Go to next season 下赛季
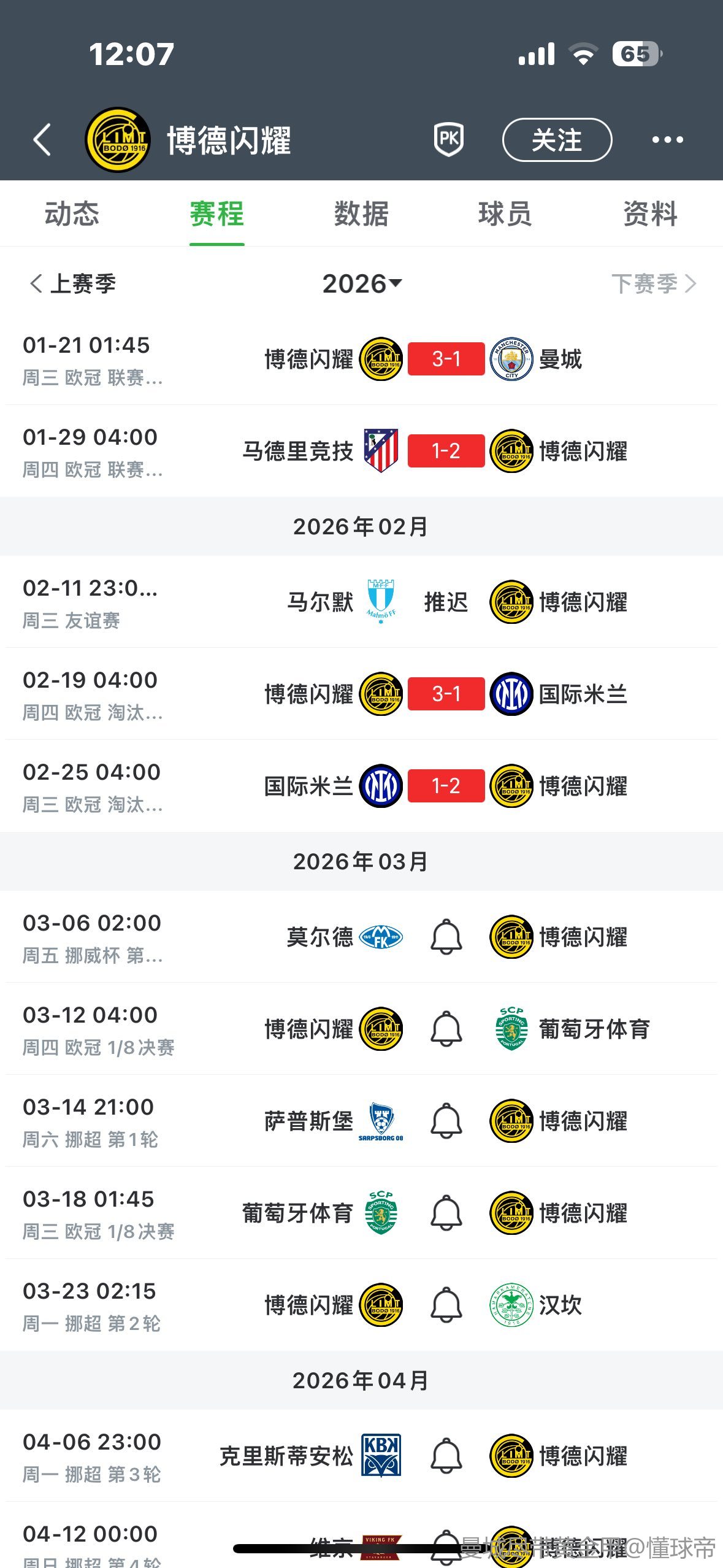The width and height of the screenshot is (723, 1568). point(653,284)
